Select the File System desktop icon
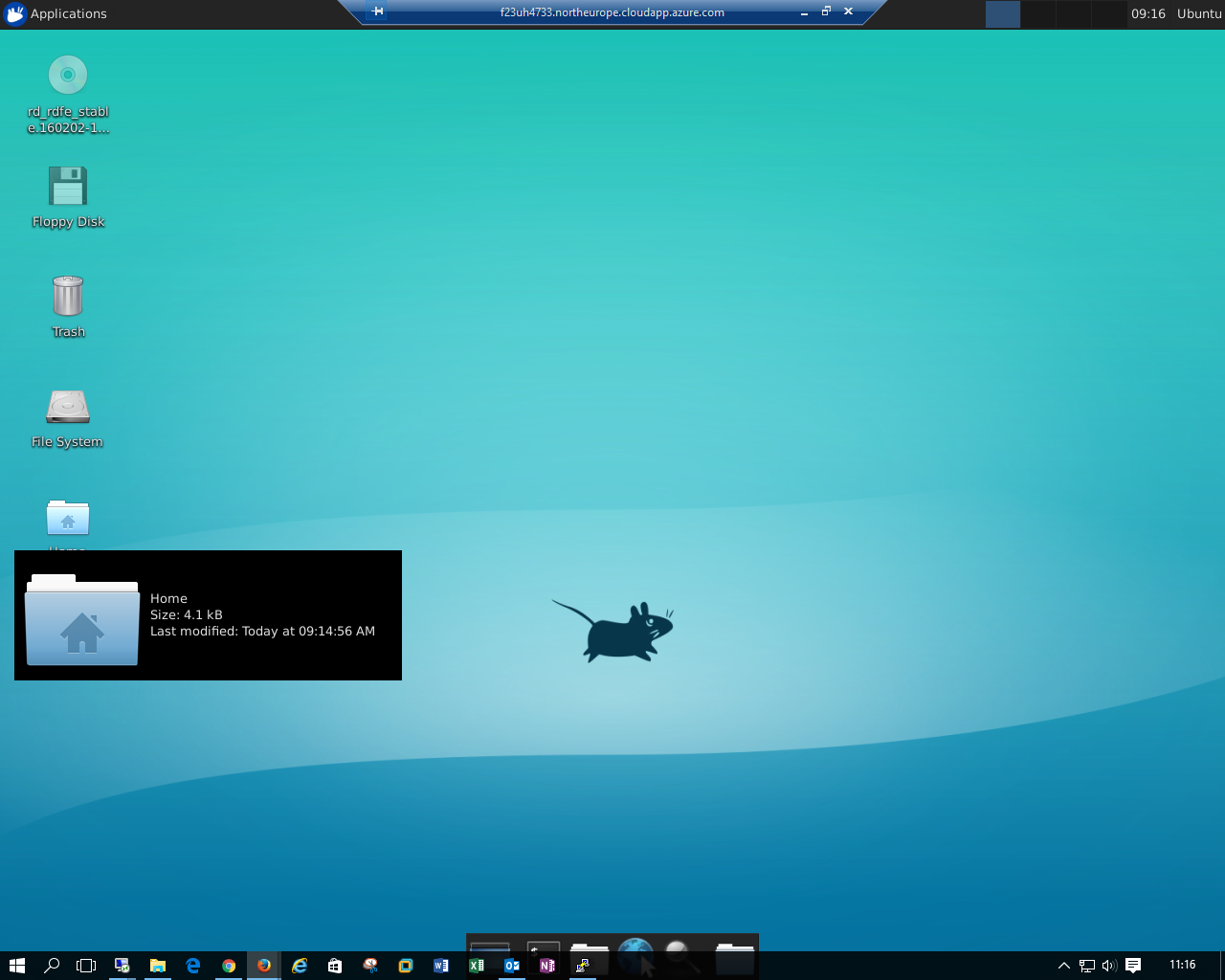Screen dimensions: 1225x980 point(68,407)
